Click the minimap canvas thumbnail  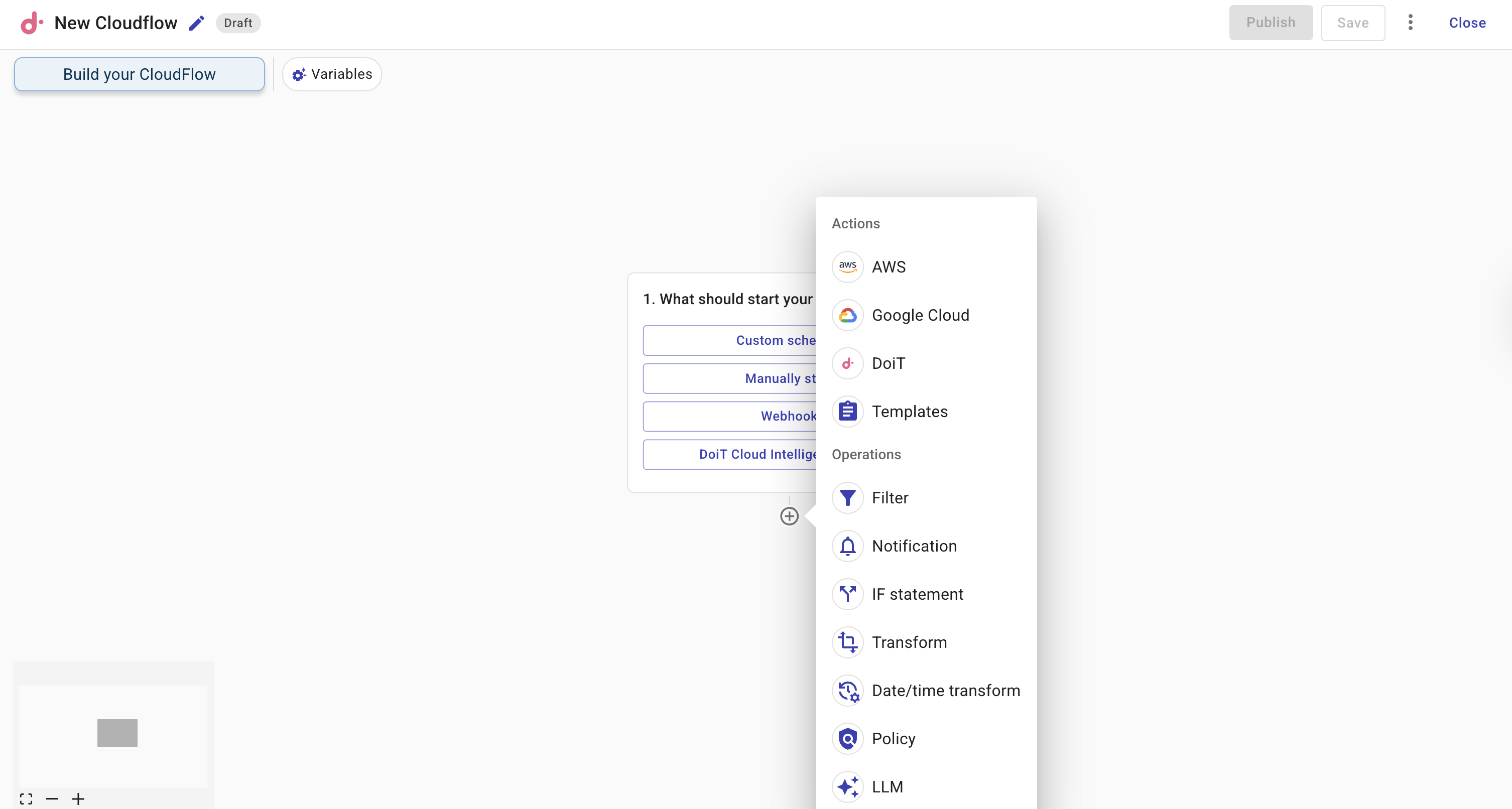(x=117, y=733)
